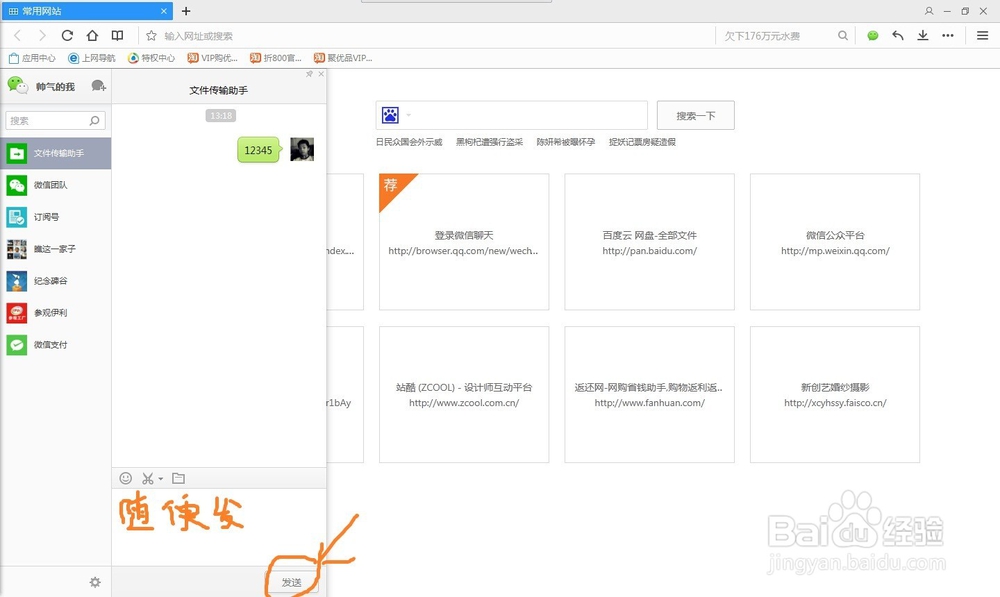Viewport: 1000px width, 597px height.
Task: Click the WeChat contact search field
Action: (x=55, y=121)
